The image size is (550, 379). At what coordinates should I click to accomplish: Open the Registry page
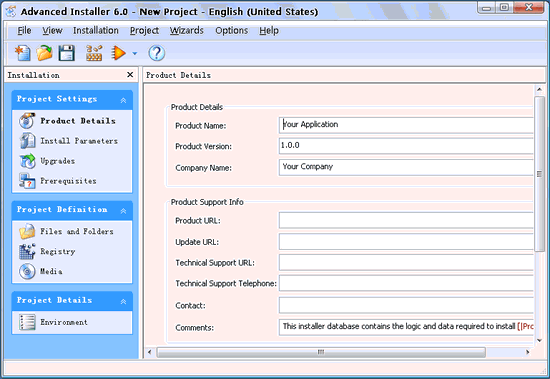58,251
